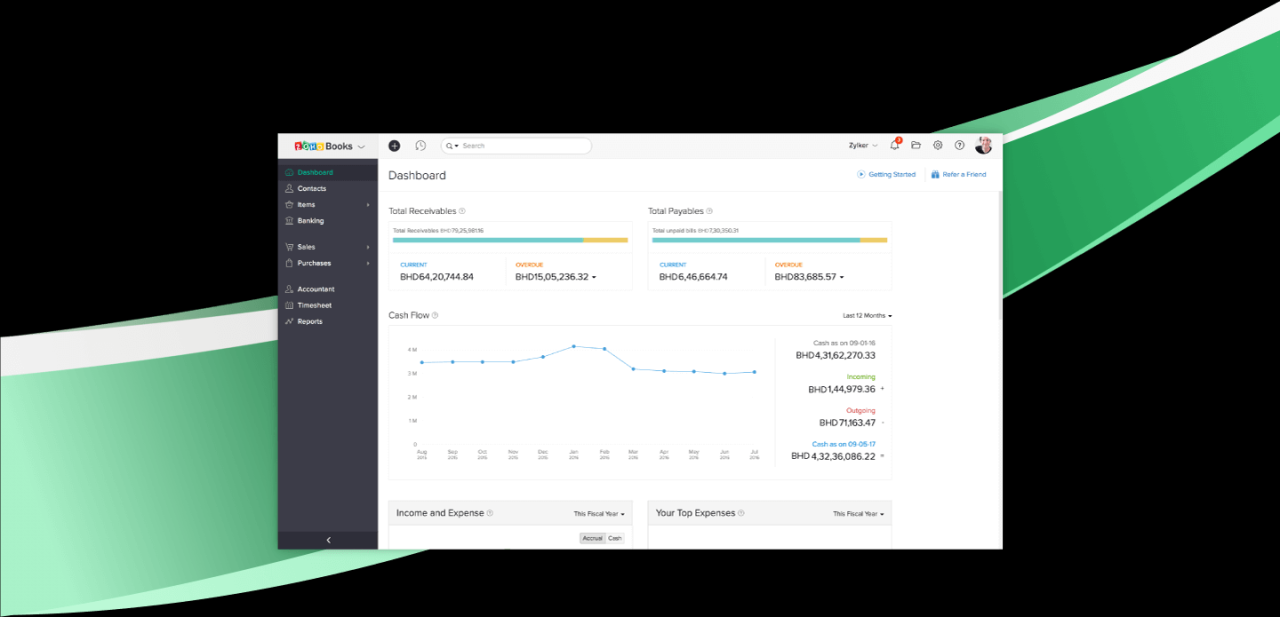Expand the Sales menu
1280x617 pixels.
[305, 246]
